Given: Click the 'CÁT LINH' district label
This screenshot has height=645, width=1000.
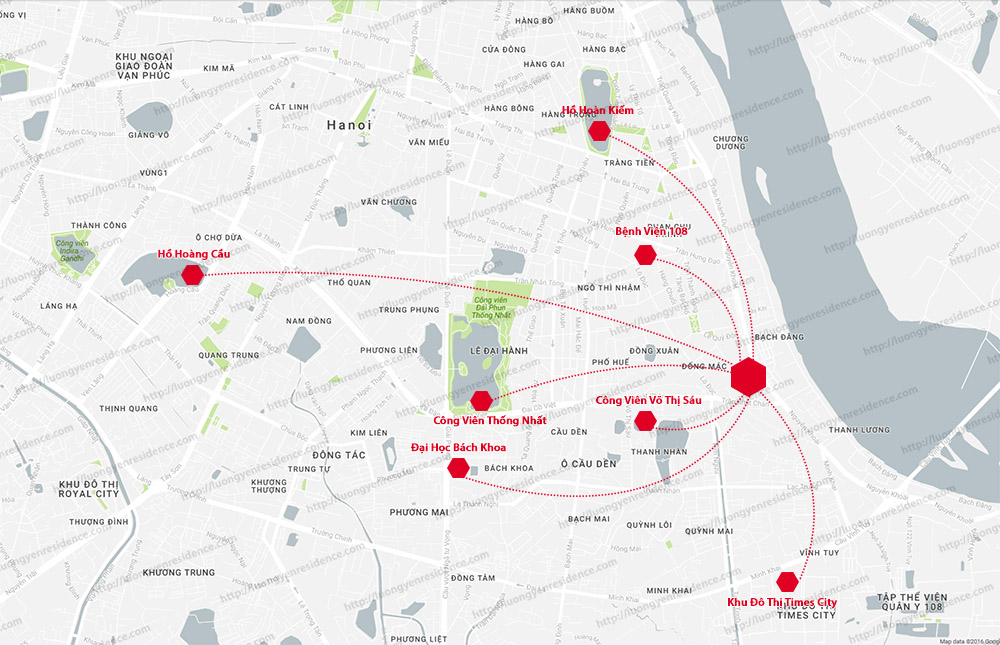Looking at the screenshot, I should pos(289,107).
